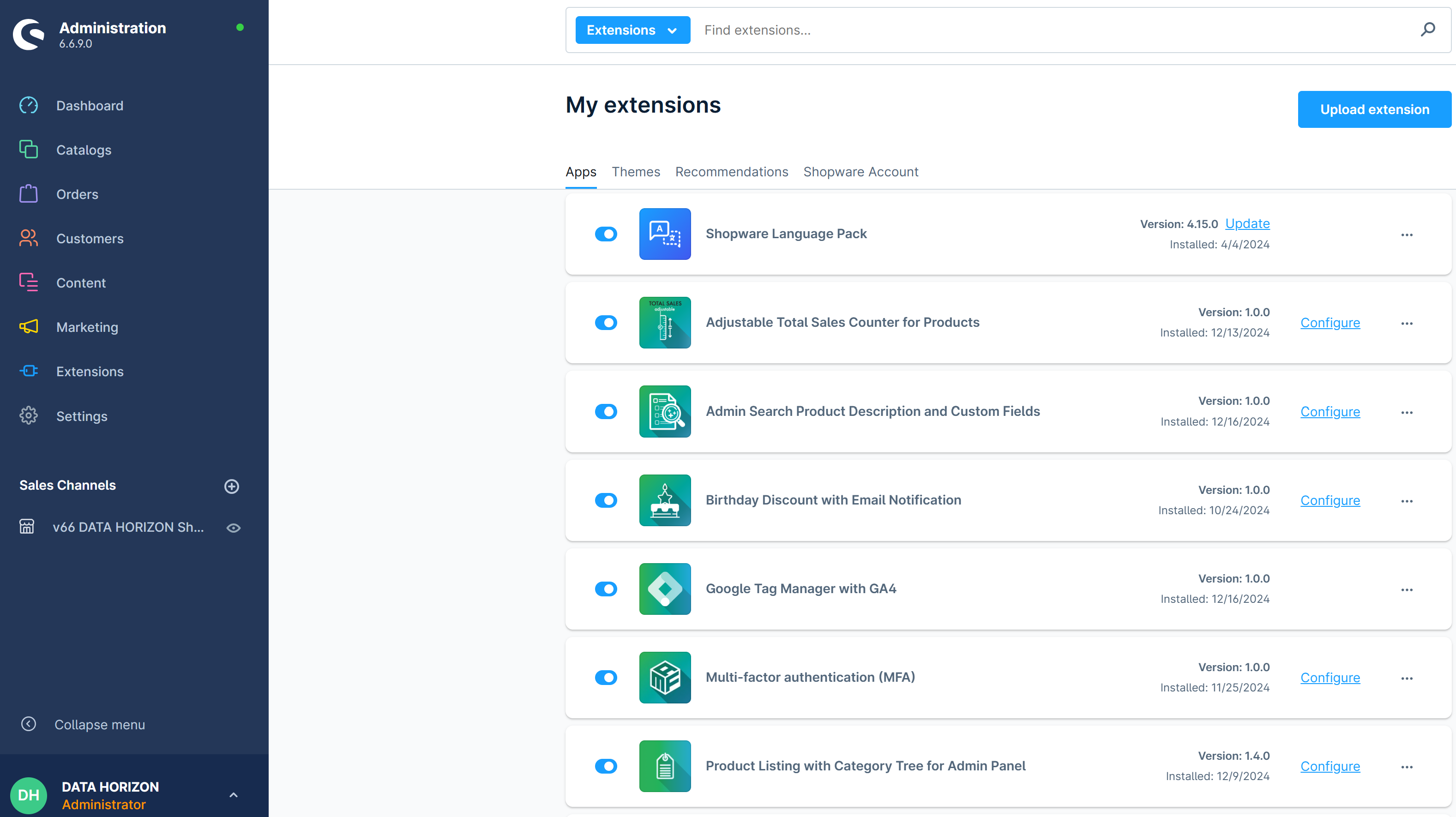The width and height of the screenshot is (1456, 817).
Task: Open v66 DATA HORIZON sales channel
Action: coord(128,527)
